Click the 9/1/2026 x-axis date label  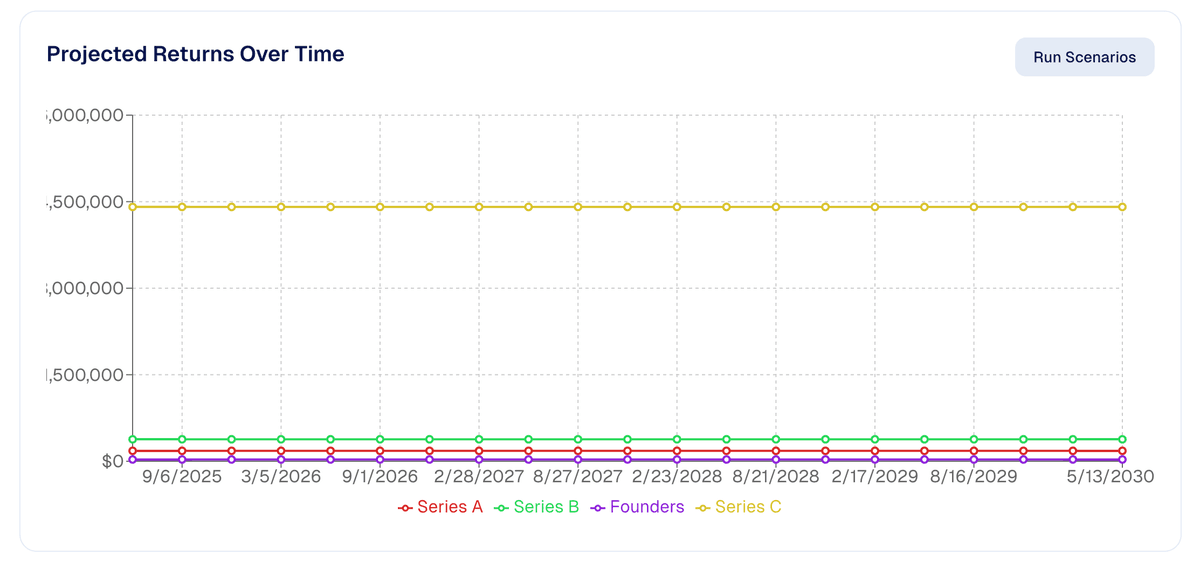(380, 477)
